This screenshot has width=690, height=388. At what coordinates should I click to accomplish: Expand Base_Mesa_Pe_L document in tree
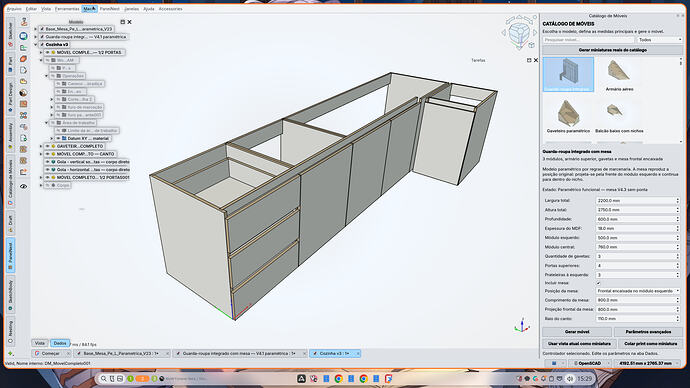[x=36, y=29]
